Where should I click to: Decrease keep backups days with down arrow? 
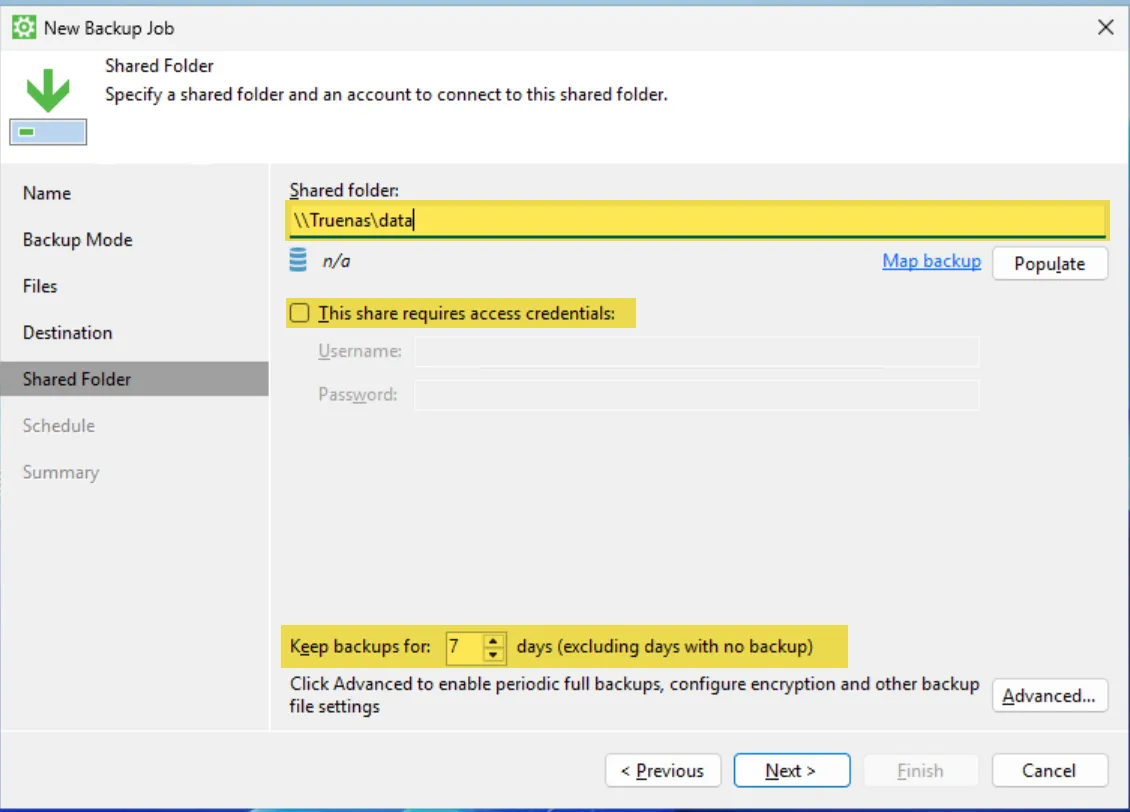(x=493, y=654)
